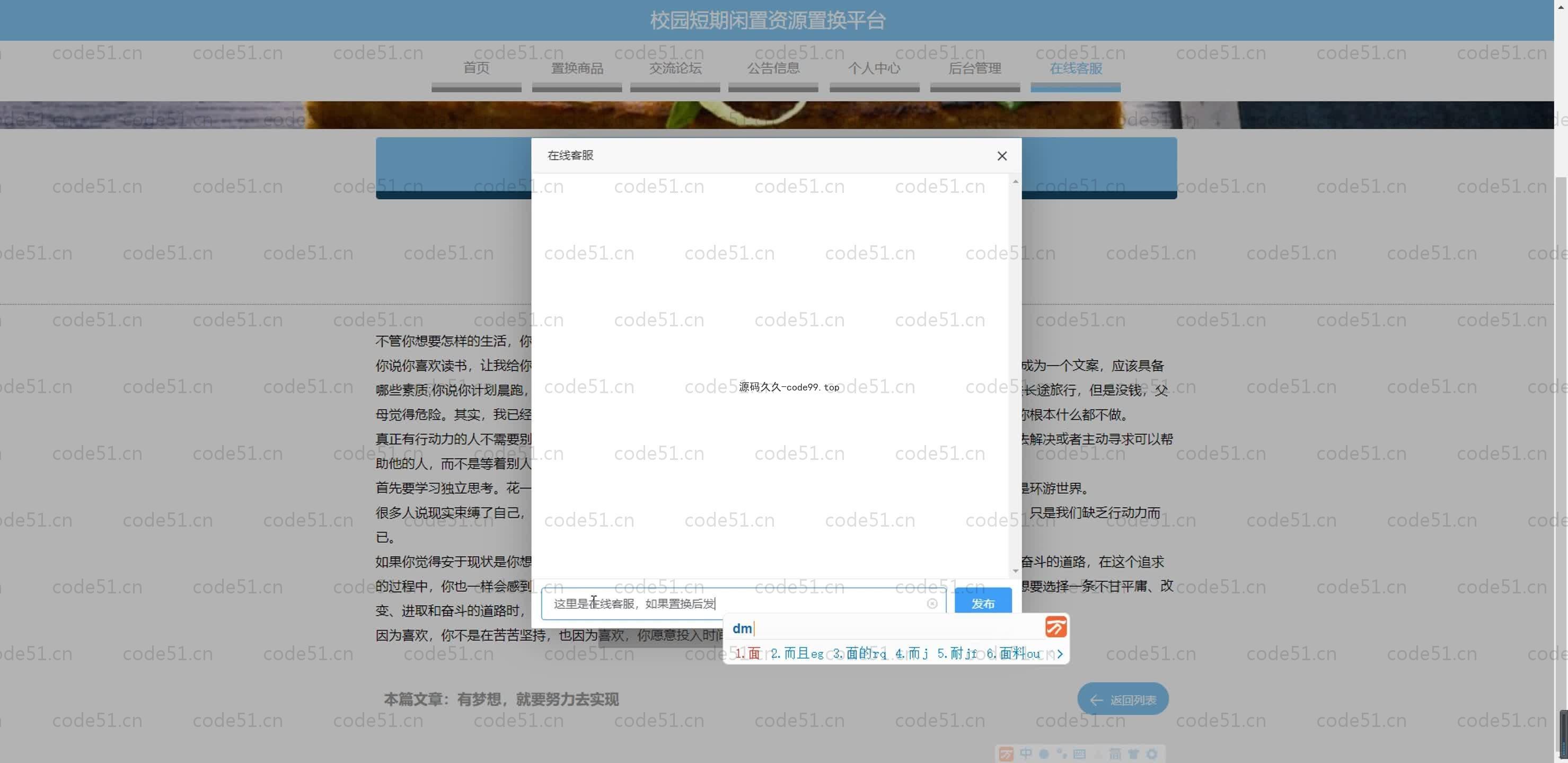Choose IME candidate 2 而且

point(797,653)
